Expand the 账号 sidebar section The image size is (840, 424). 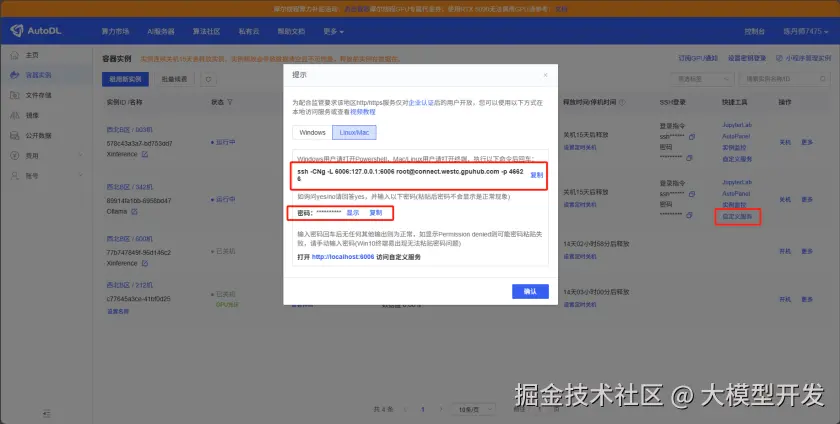coord(46,176)
